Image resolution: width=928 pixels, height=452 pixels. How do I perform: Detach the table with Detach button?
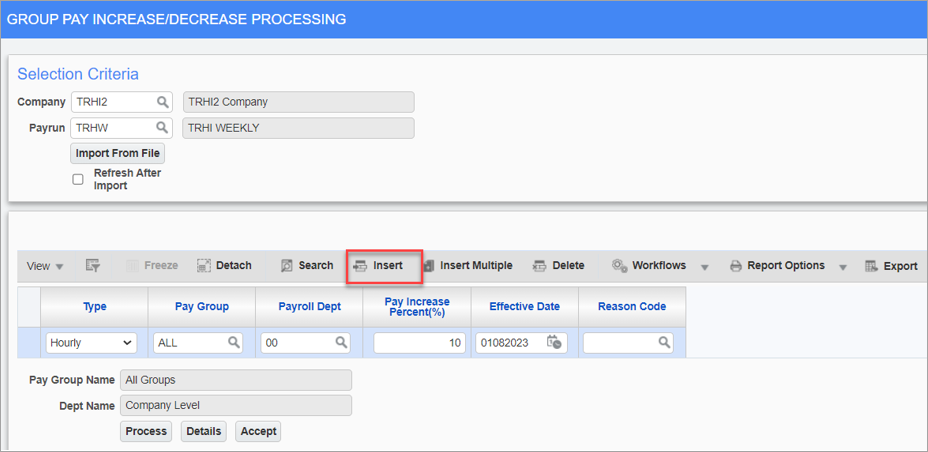tap(224, 266)
